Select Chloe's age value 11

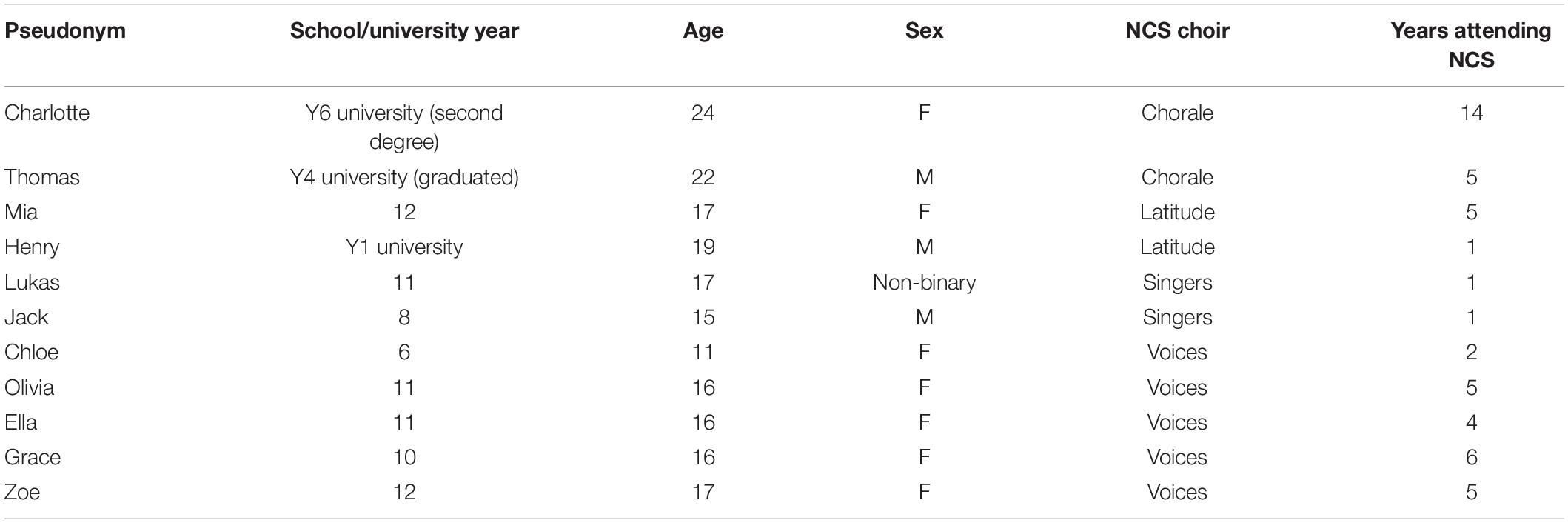(703, 352)
